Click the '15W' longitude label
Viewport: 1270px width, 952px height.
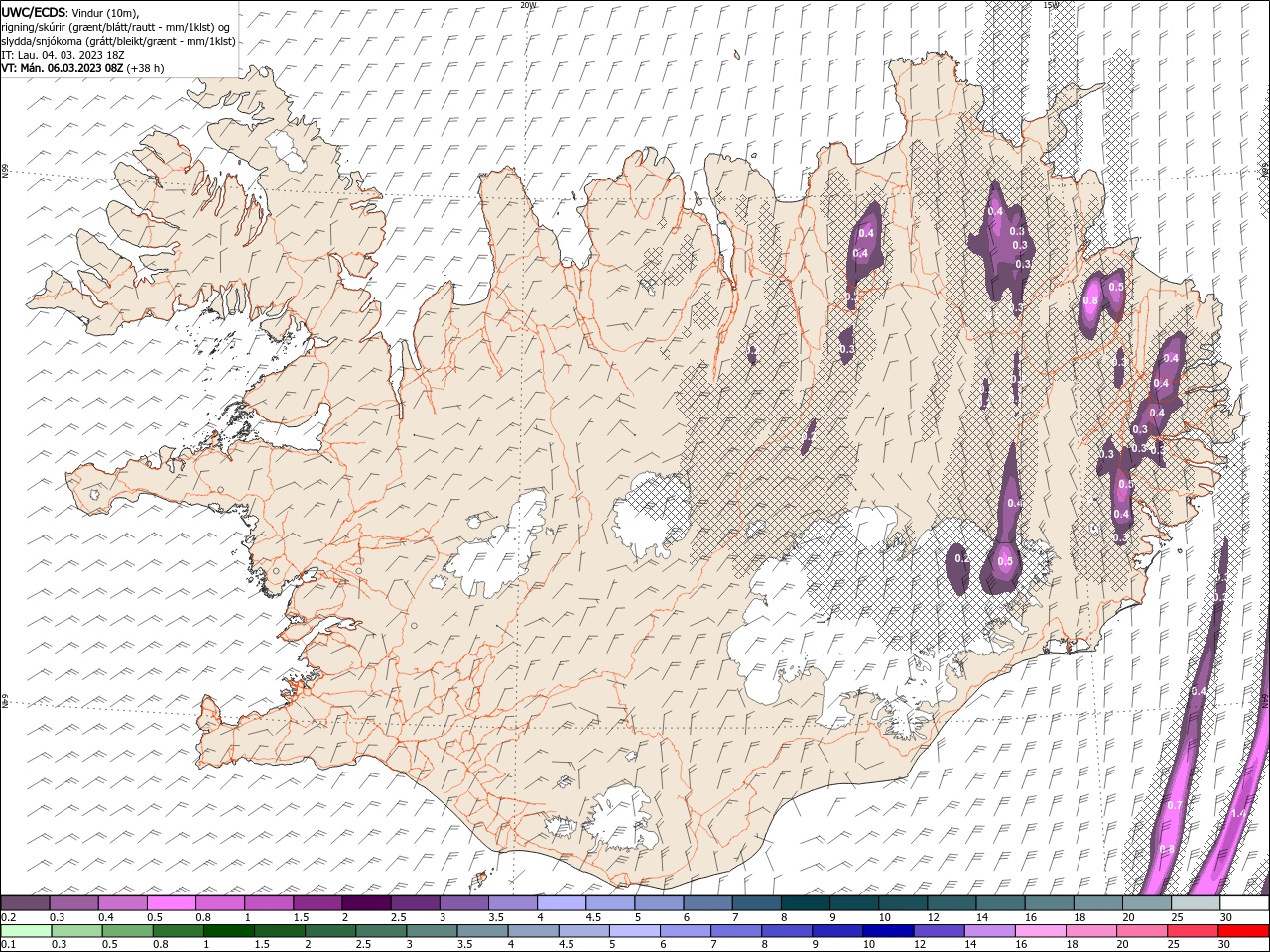pos(1051,5)
